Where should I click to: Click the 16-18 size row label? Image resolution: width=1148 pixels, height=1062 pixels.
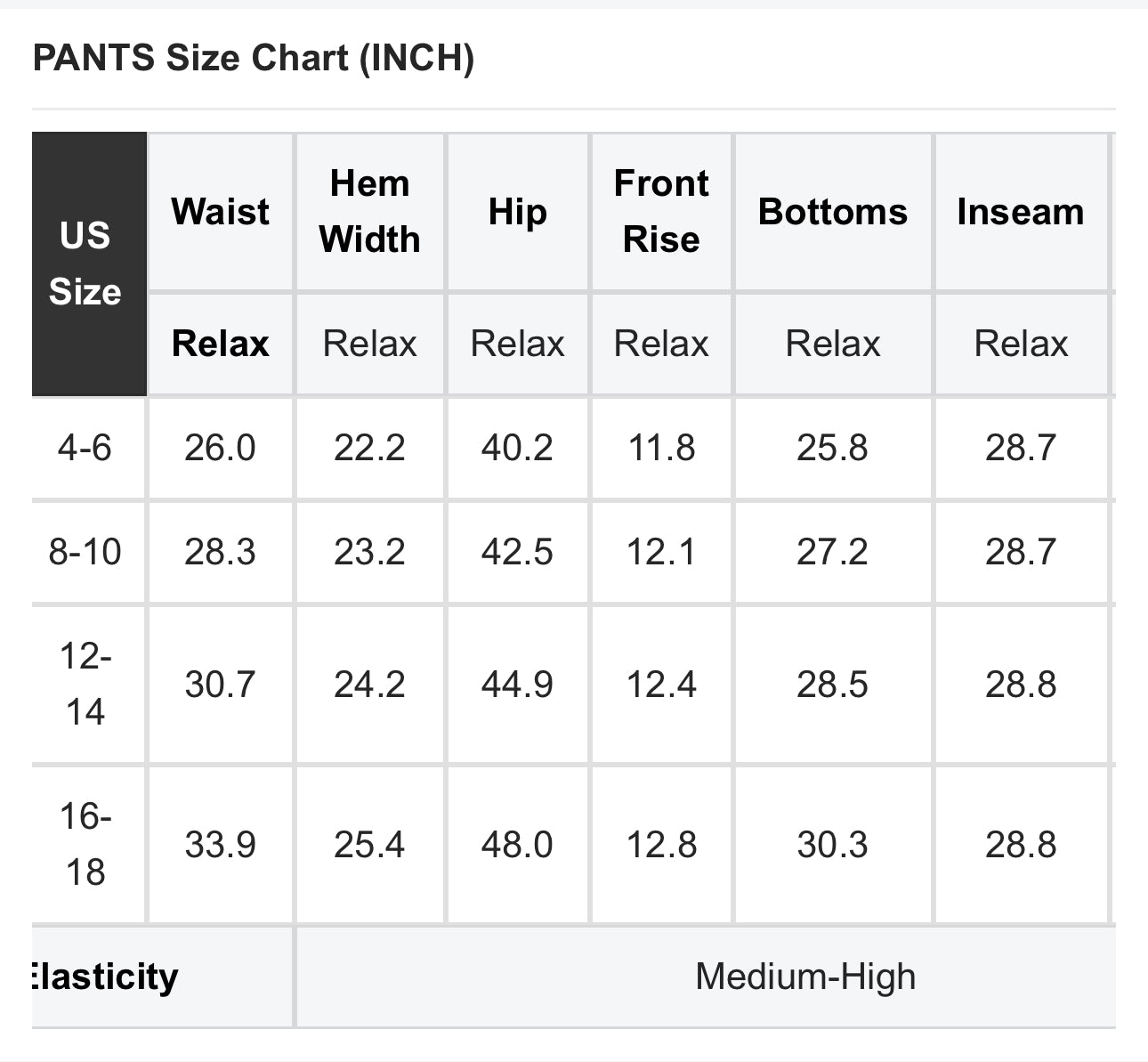point(85,844)
